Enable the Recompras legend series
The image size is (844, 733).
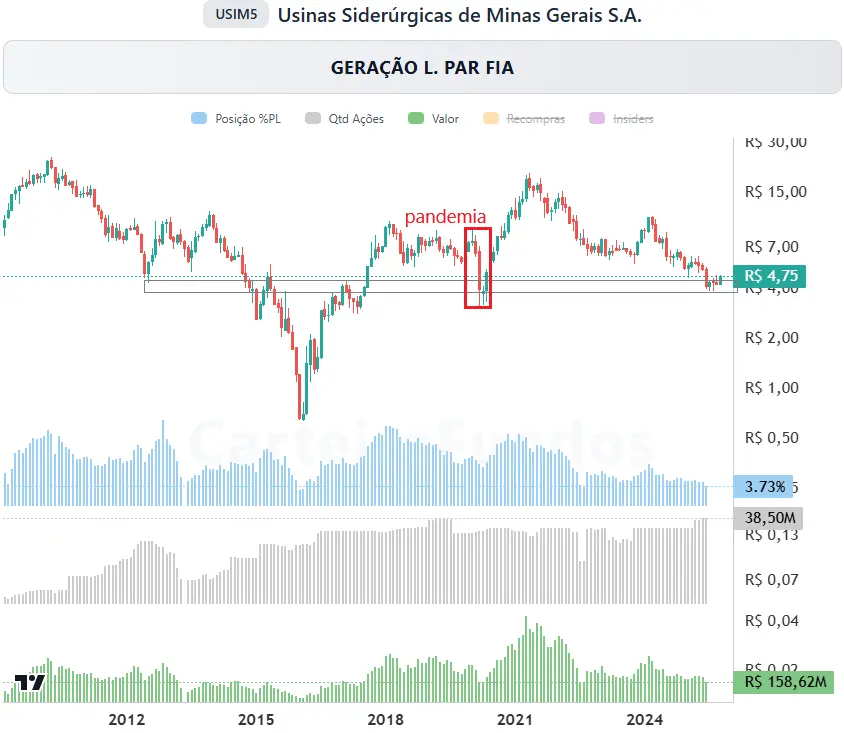click(x=524, y=118)
